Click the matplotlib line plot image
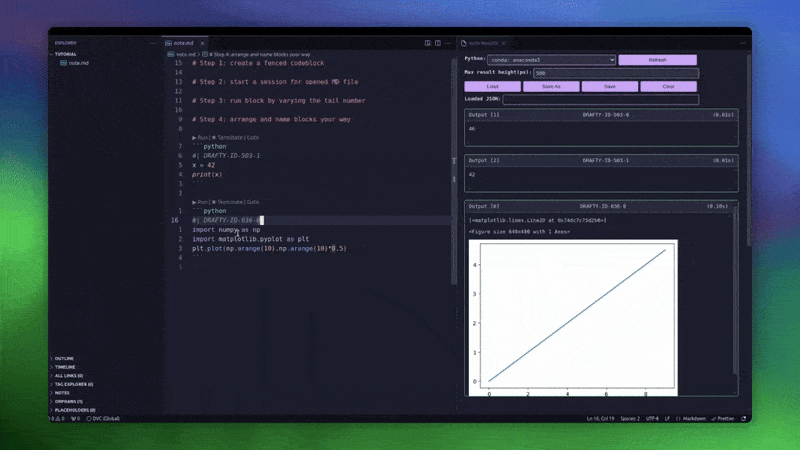The width and height of the screenshot is (800, 450). [x=573, y=317]
